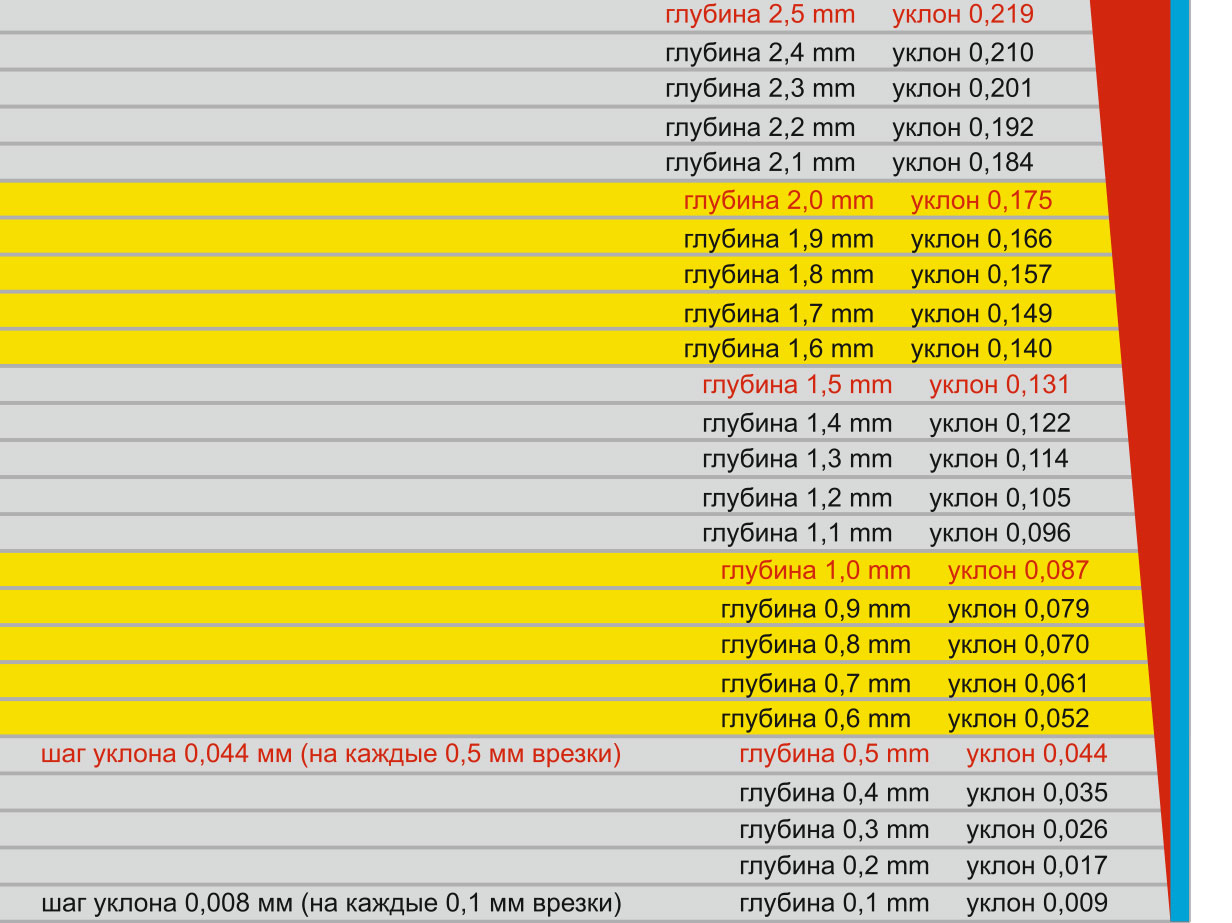This screenshot has height=923, width=1232.
Task: Select the "уклон 0,175" value in red
Action: [981, 201]
